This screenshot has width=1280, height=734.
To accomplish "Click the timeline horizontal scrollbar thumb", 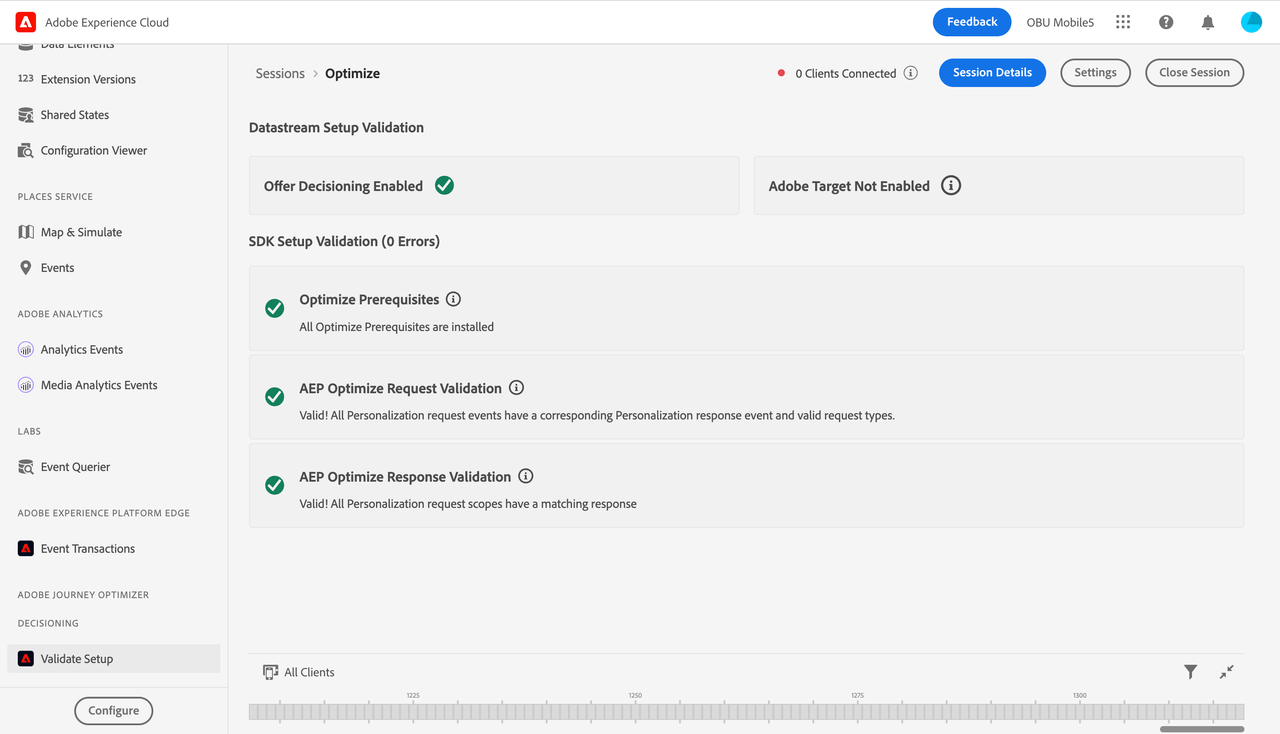I will click(x=1202, y=729).
